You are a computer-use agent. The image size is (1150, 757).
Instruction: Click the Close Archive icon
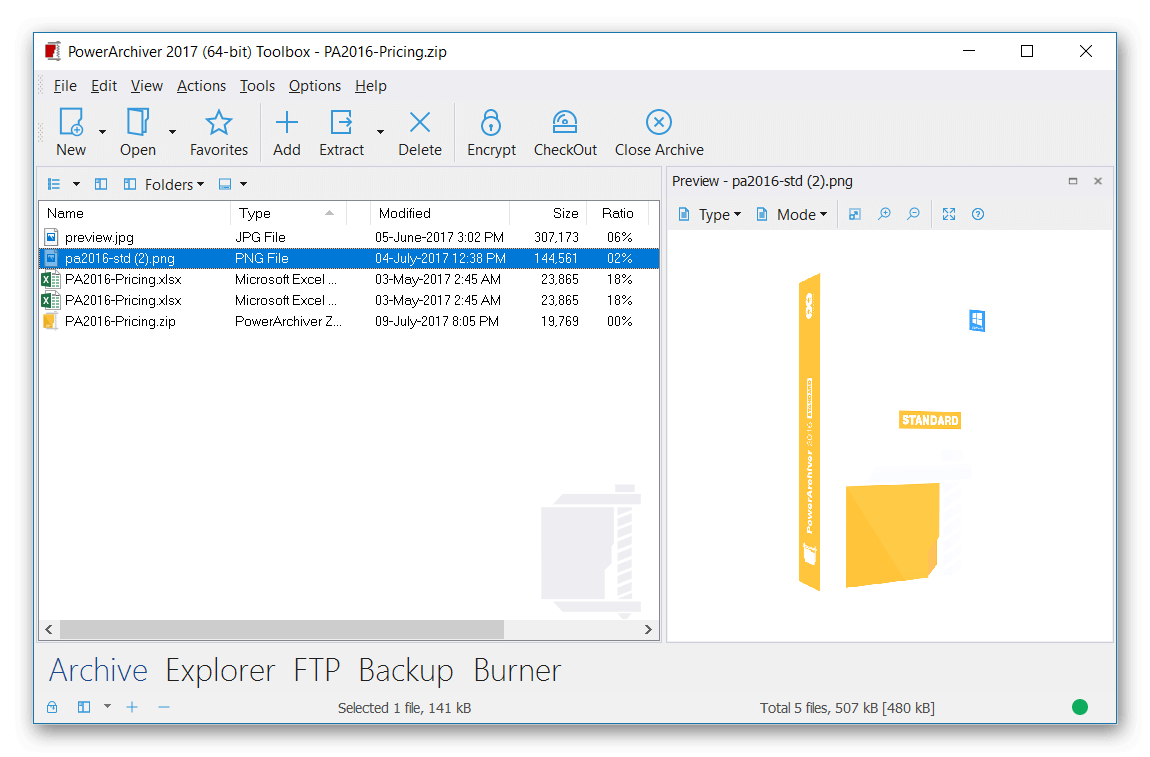658,123
